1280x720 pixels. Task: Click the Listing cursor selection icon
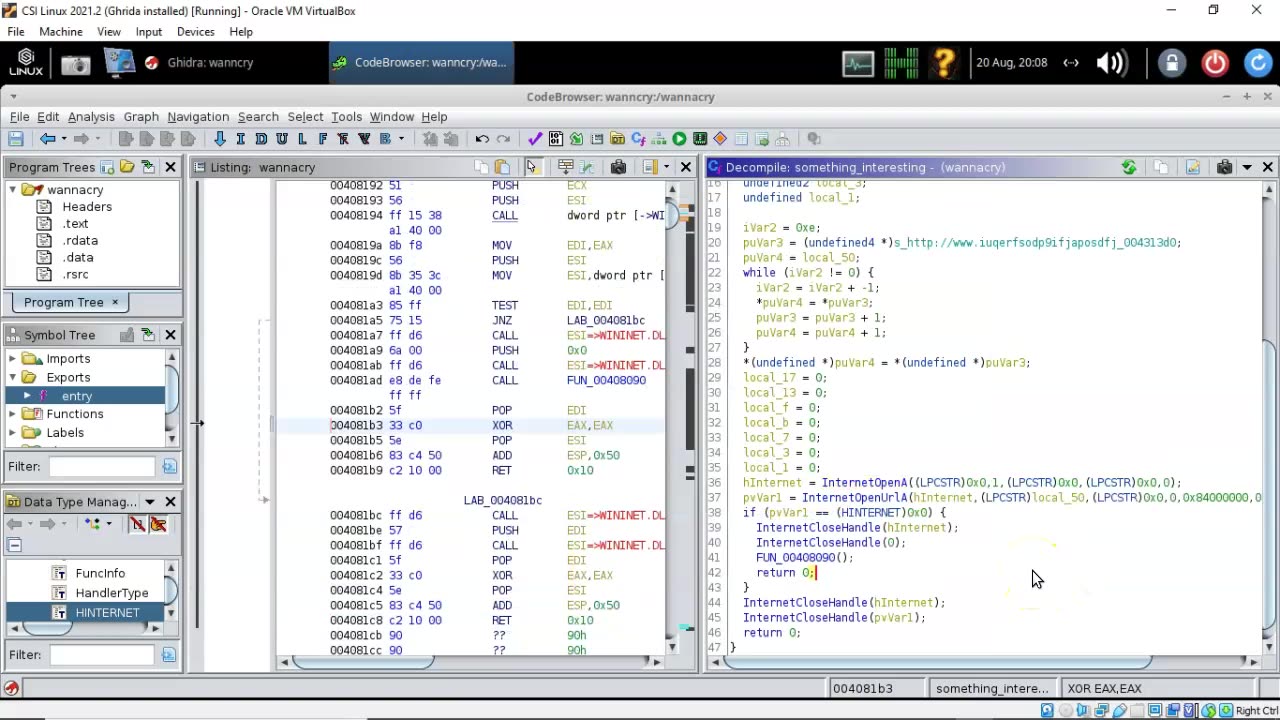coord(532,167)
